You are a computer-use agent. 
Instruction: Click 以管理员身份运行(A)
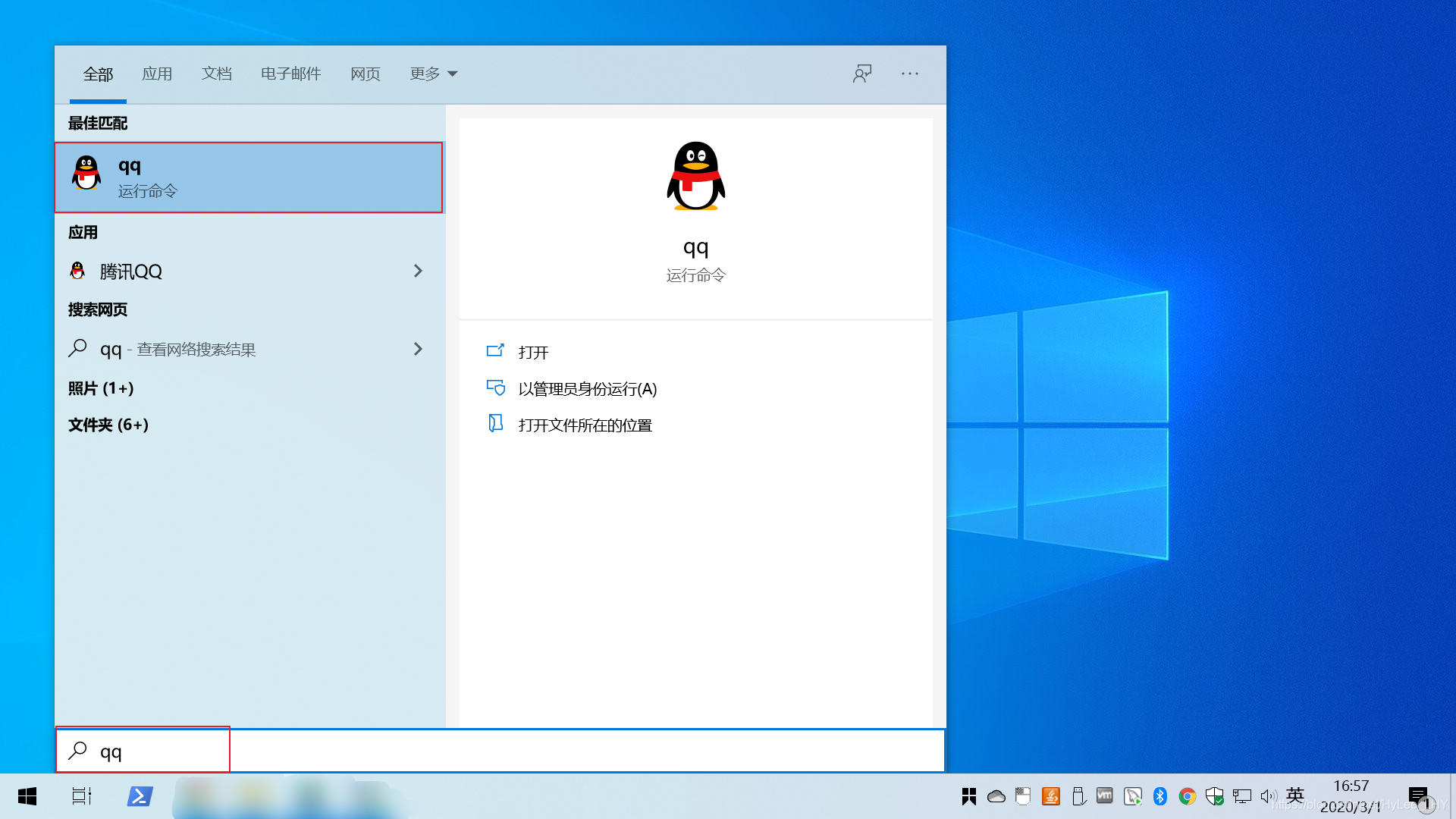pos(588,389)
